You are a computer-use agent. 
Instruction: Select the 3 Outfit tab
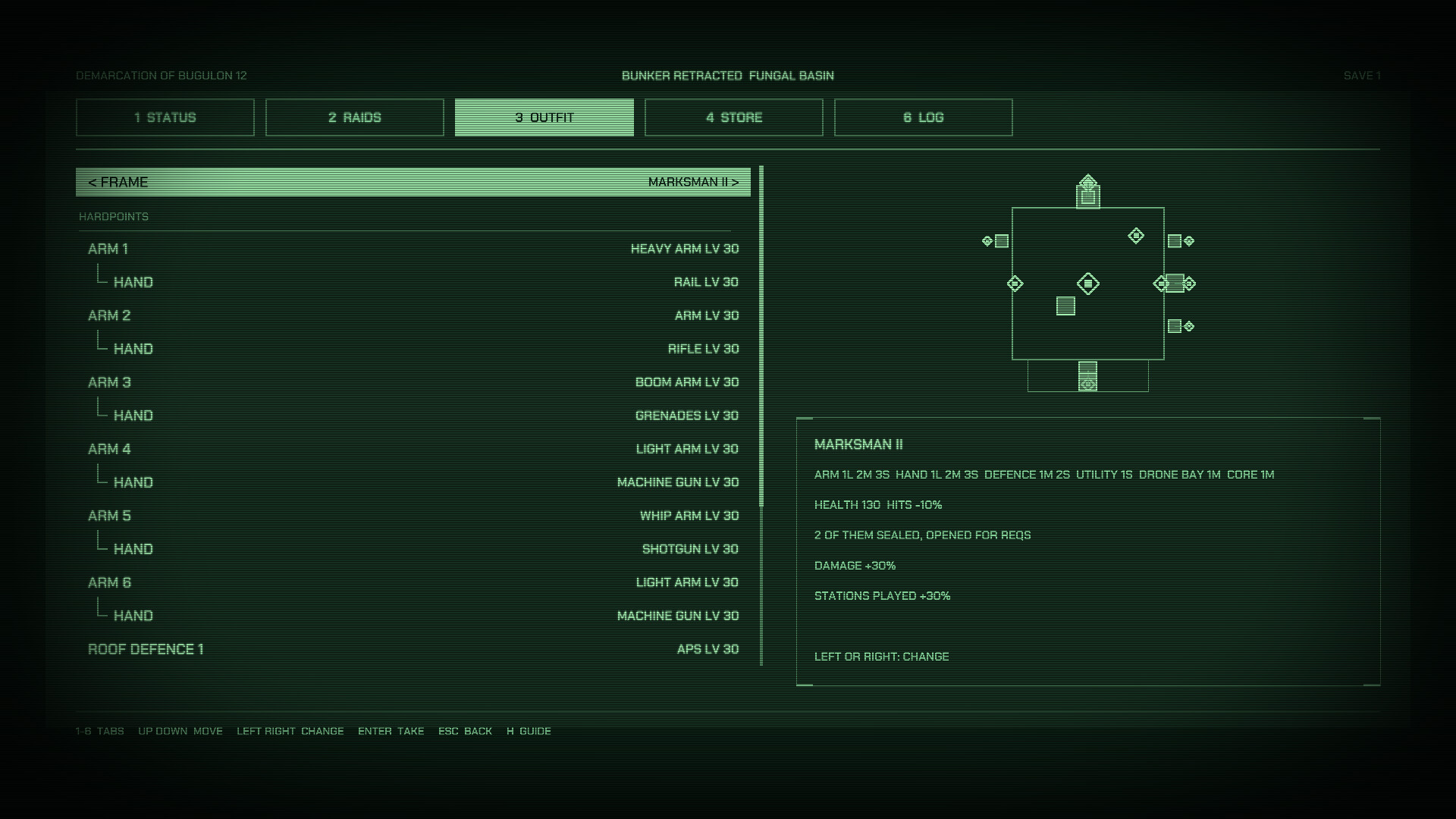[x=544, y=118]
